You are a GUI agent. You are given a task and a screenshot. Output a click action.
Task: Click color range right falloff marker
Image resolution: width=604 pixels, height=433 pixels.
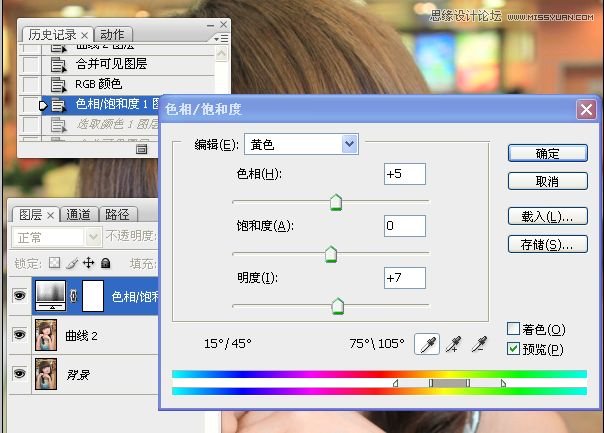point(503,383)
